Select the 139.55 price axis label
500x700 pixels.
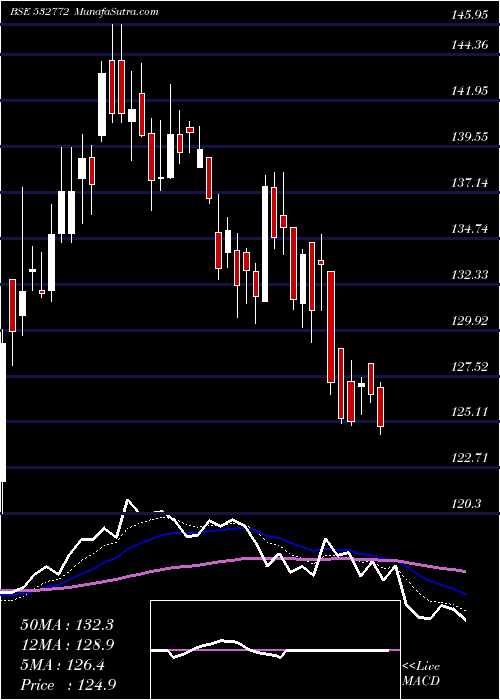tap(468, 137)
